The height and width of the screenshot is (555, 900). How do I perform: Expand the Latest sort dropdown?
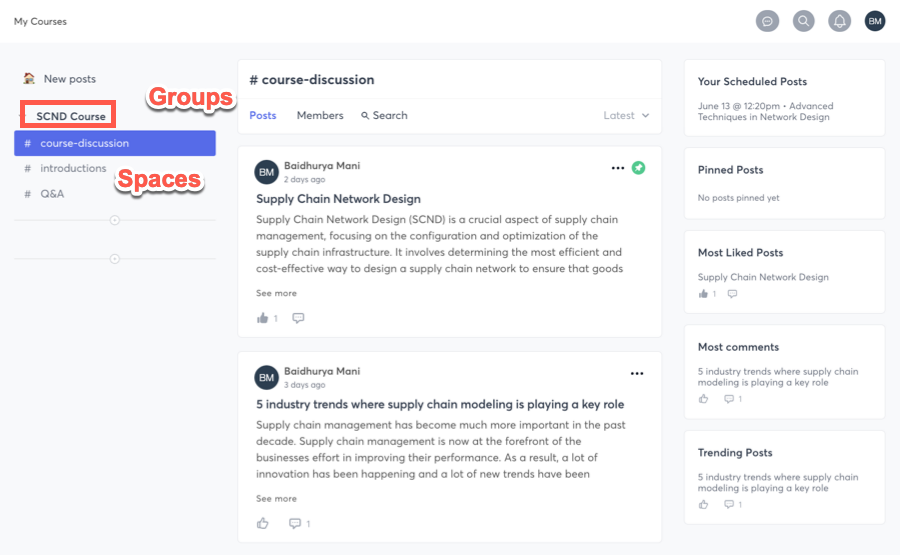[x=626, y=115]
